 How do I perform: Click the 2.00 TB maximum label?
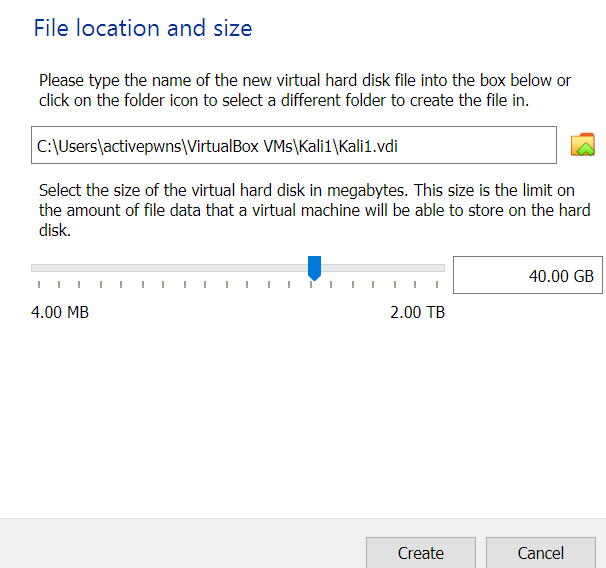[x=417, y=312]
